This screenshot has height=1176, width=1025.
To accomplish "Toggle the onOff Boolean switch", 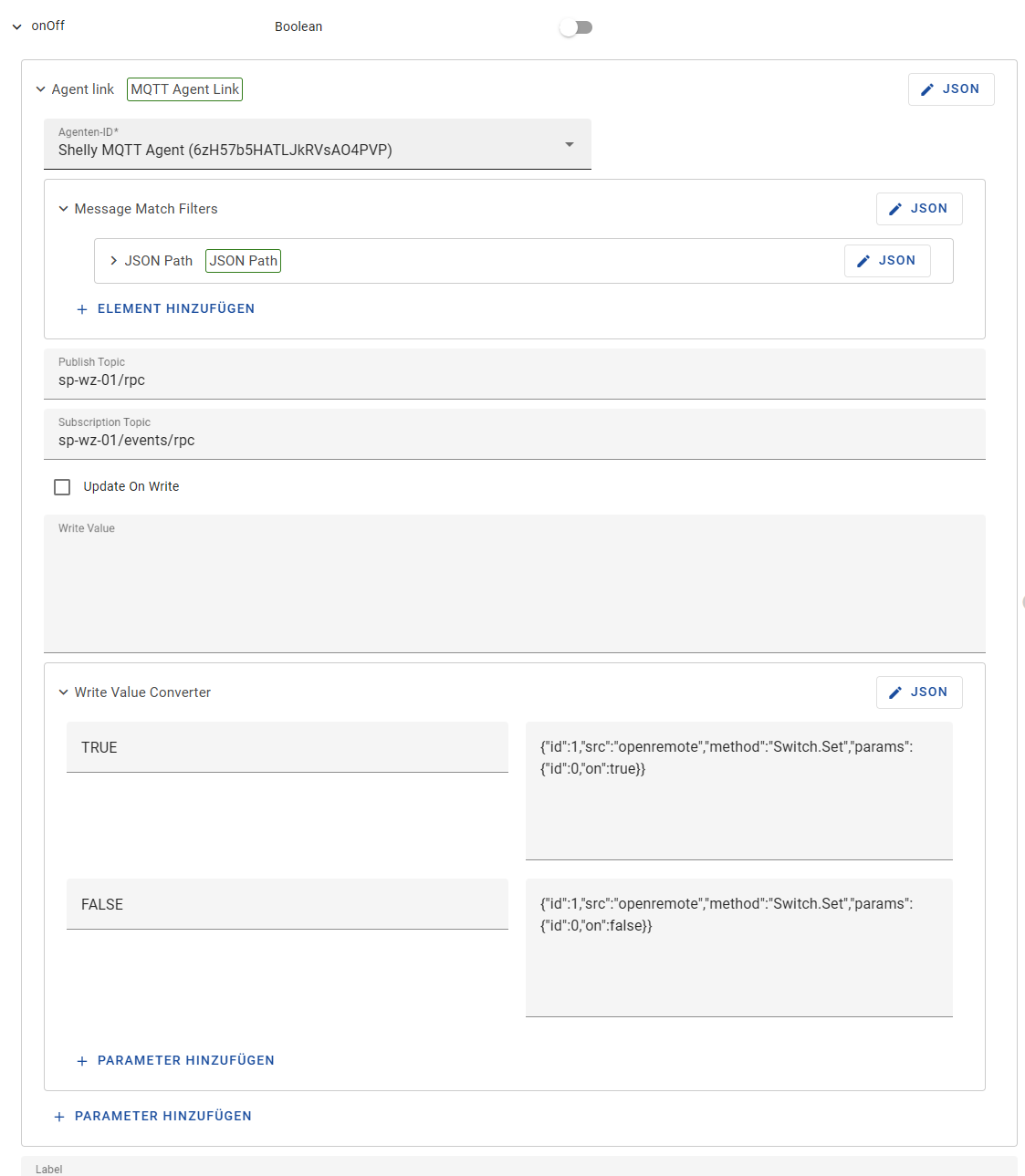I will coord(576,27).
